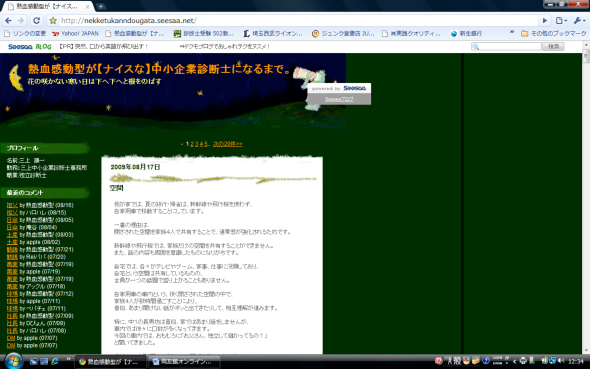The width and height of the screenshot is (590, 369).
Task: Open the Yahoo! JAPAN bookmark
Action: (x=75, y=33)
